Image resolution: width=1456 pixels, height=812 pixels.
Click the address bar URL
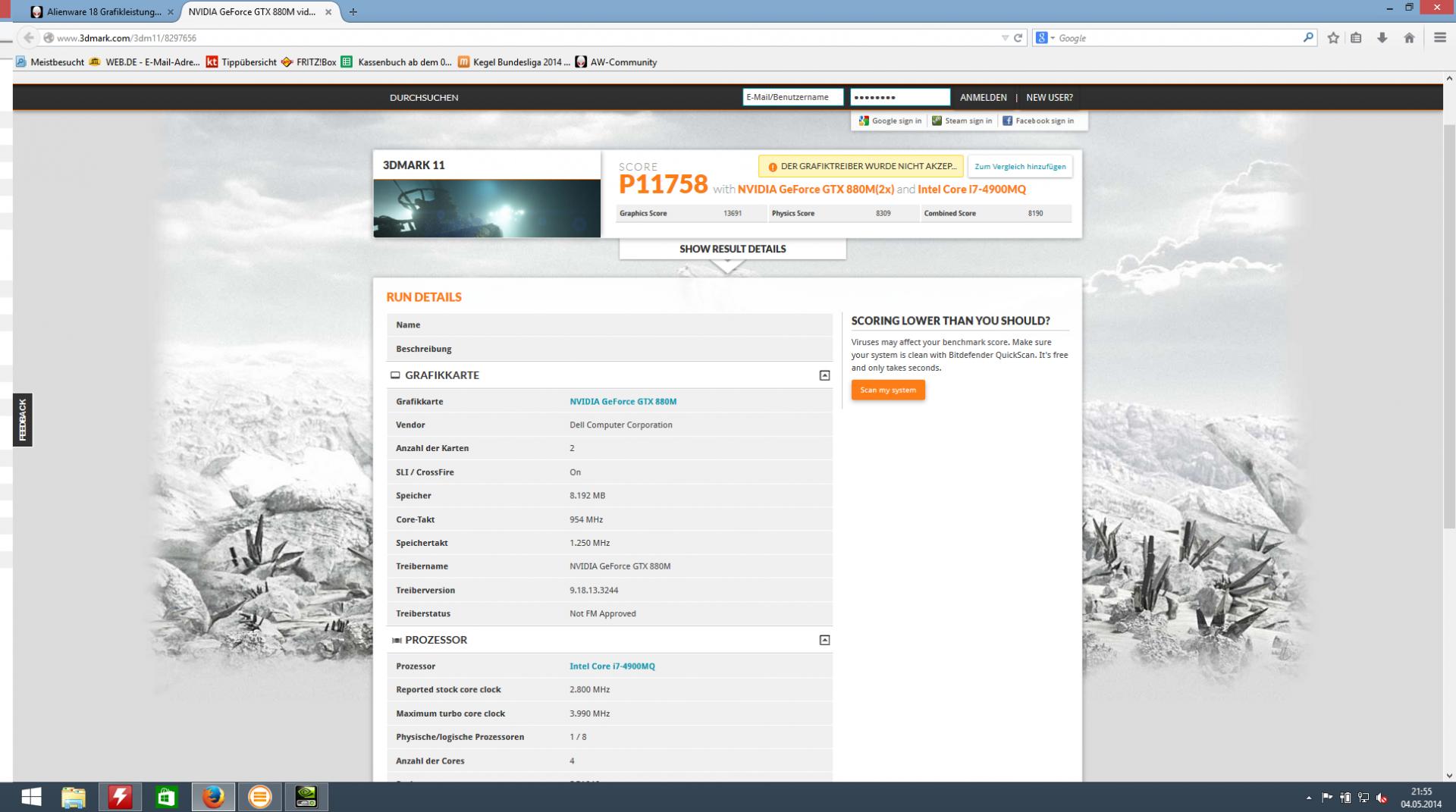tap(127, 38)
